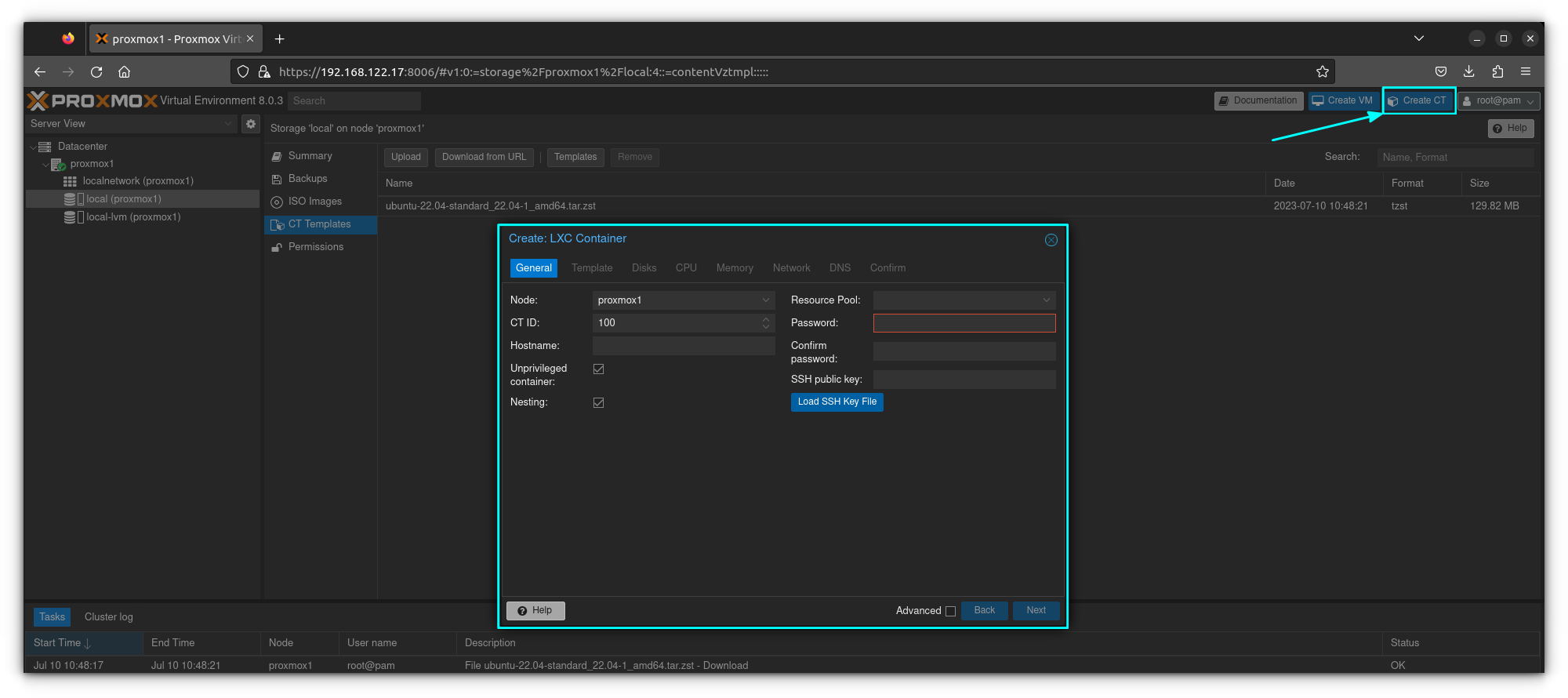Open root@pam user menu
This screenshot has width=1568, height=698.
pyautogui.click(x=1498, y=100)
